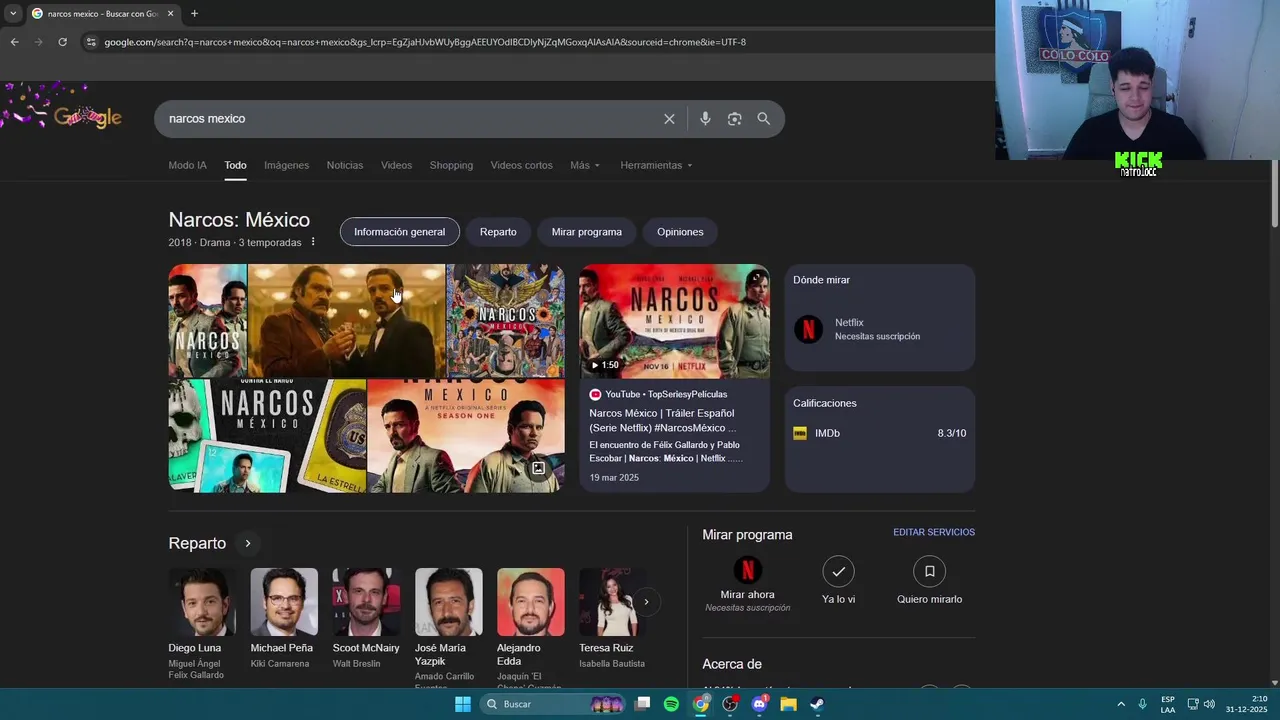
Task: Click the Chrome taskbar icon
Action: pos(701,704)
